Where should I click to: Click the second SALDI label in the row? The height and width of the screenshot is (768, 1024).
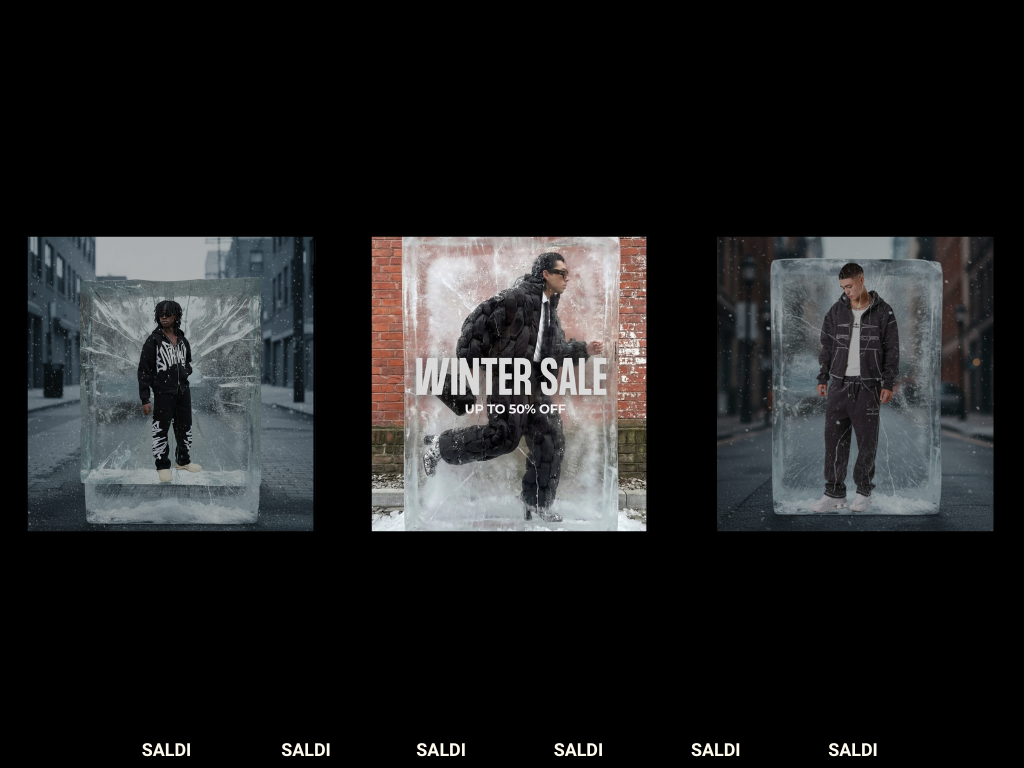coord(306,750)
